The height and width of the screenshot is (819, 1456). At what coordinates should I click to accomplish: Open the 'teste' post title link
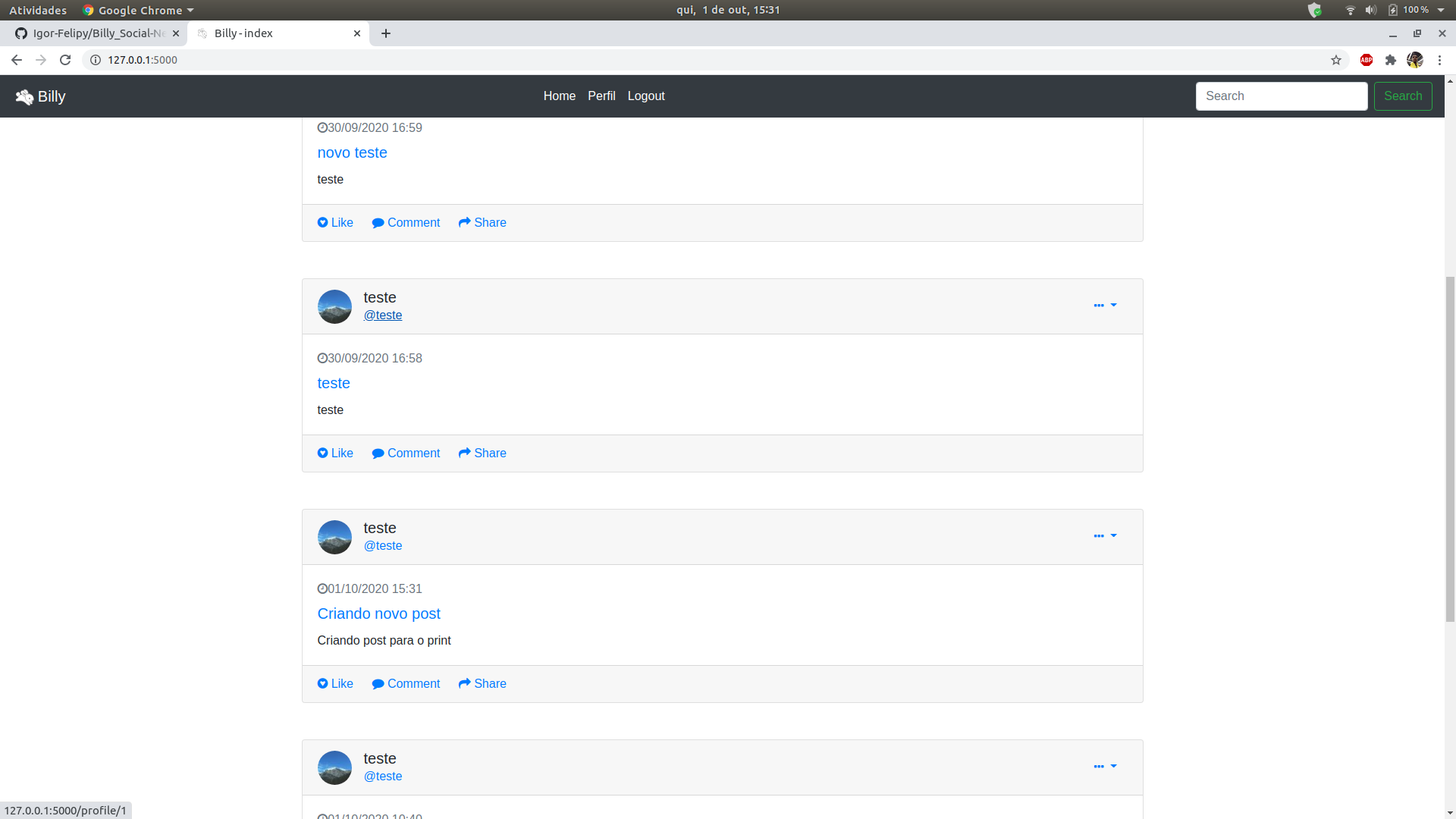pyautogui.click(x=334, y=383)
